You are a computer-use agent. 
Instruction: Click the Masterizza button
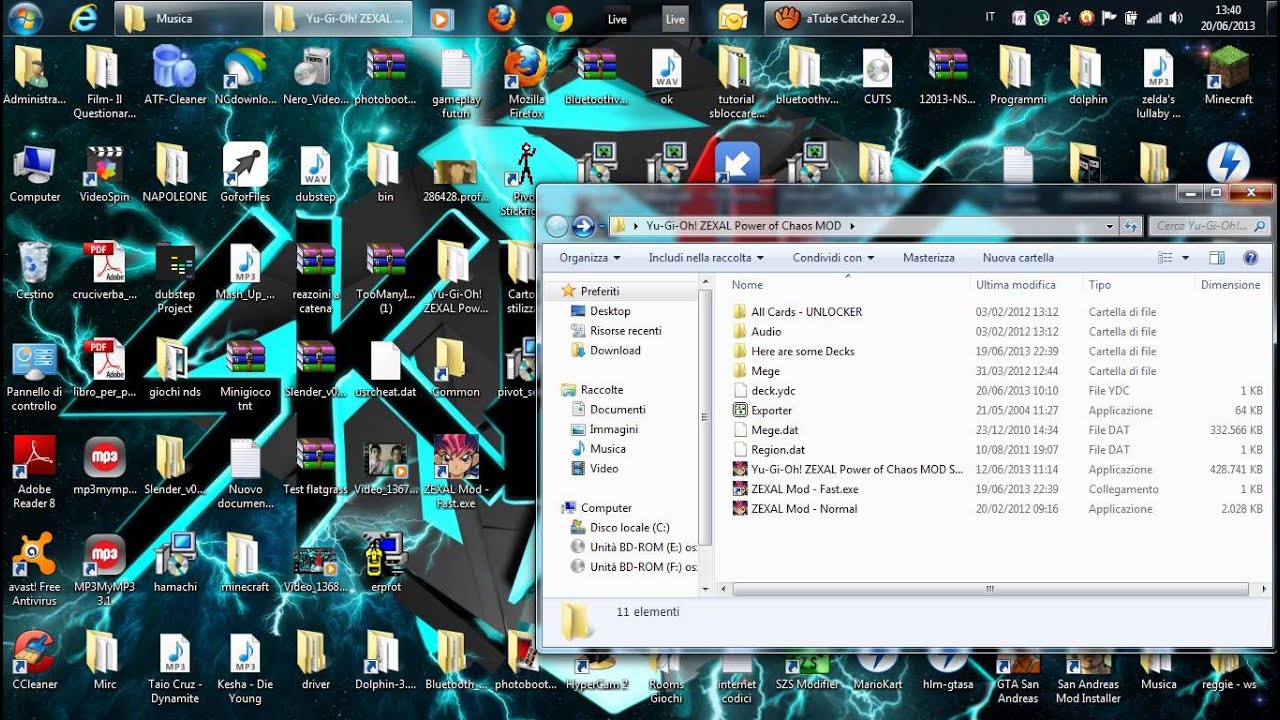coord(929,258)
